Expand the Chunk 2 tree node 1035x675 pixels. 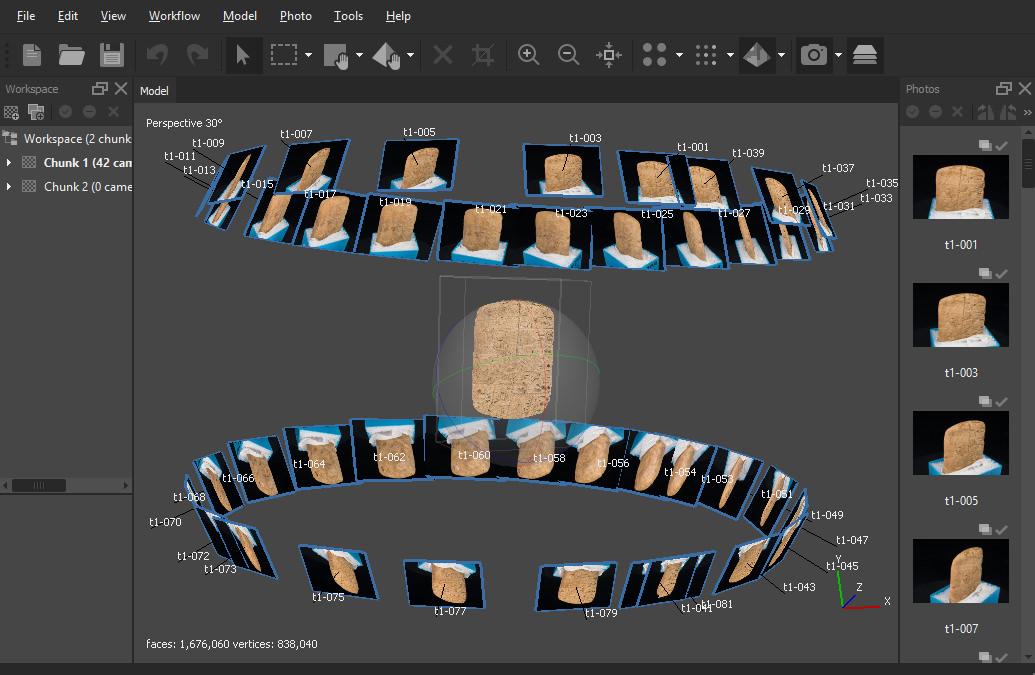pos(9,187)
